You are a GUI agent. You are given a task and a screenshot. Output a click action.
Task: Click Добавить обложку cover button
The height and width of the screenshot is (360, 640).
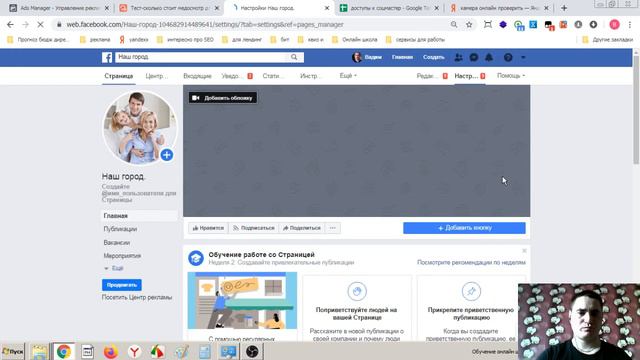click(222, 98)
